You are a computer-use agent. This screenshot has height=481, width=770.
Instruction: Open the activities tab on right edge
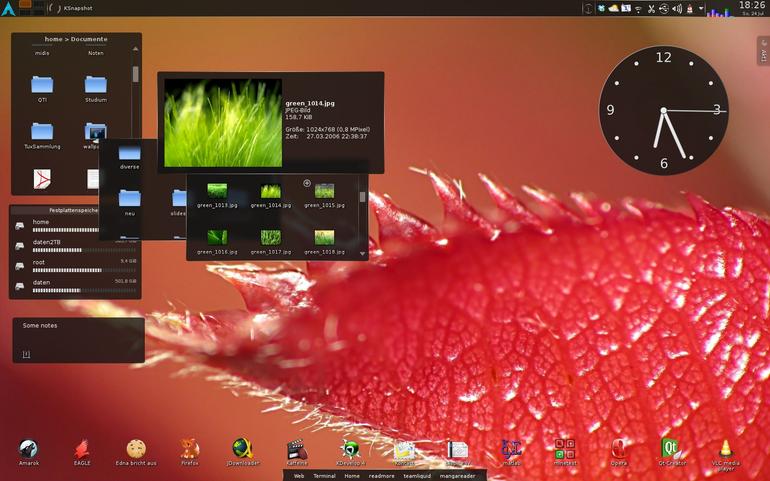pyautogui.click(x=763, y=51)
